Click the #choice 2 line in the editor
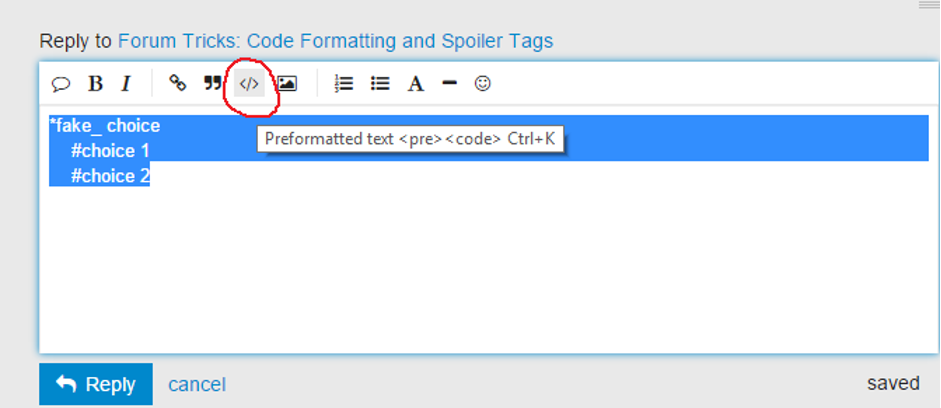Viewport: 941px width, 408px height. point(110,176)
